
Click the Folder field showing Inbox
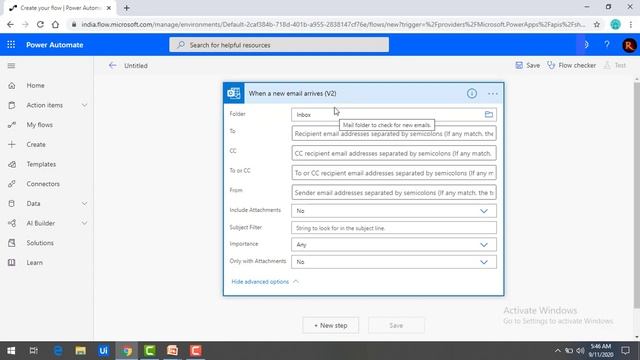click(394, 115)
